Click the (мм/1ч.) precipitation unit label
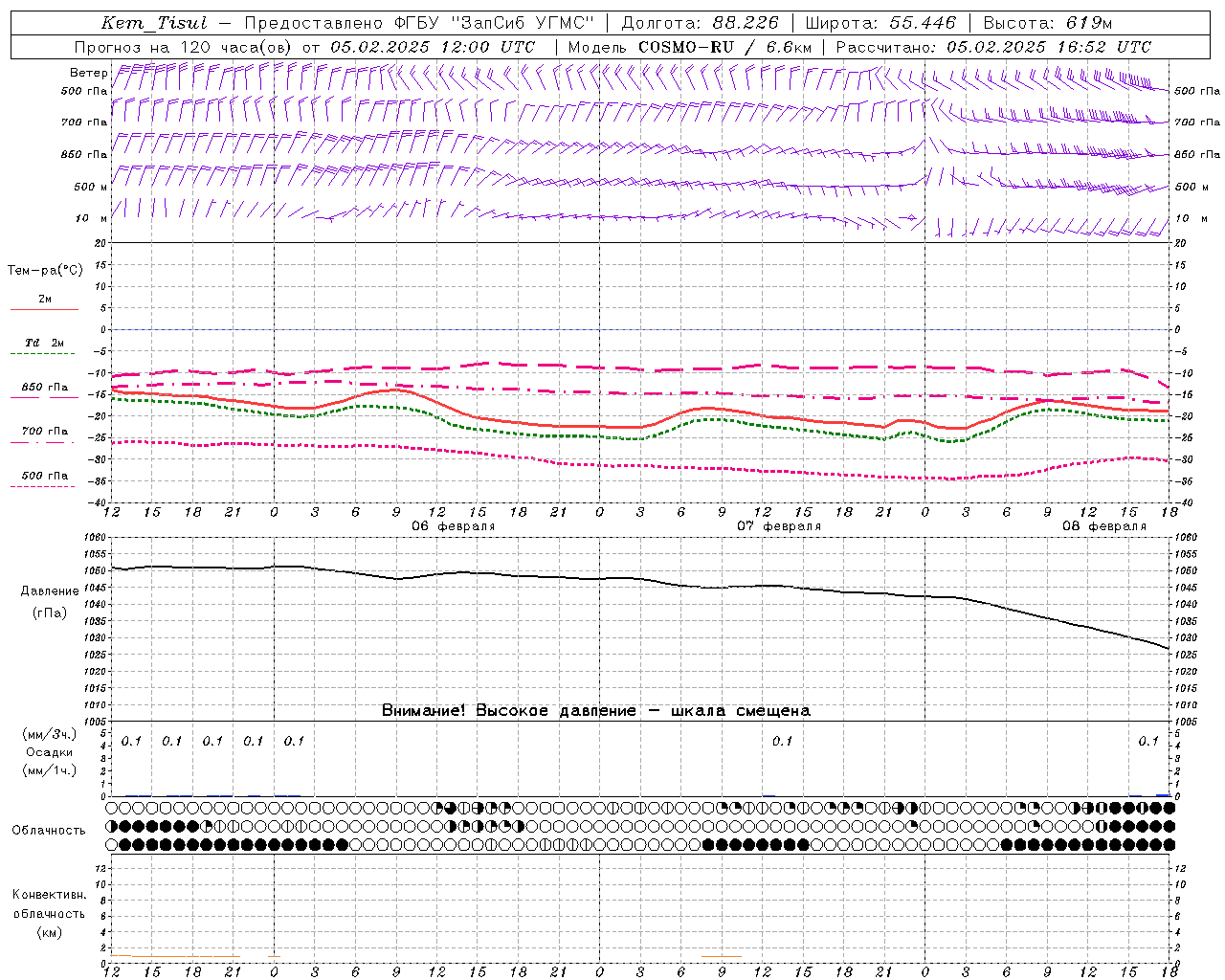The image size is (1225, 980). 50,770
